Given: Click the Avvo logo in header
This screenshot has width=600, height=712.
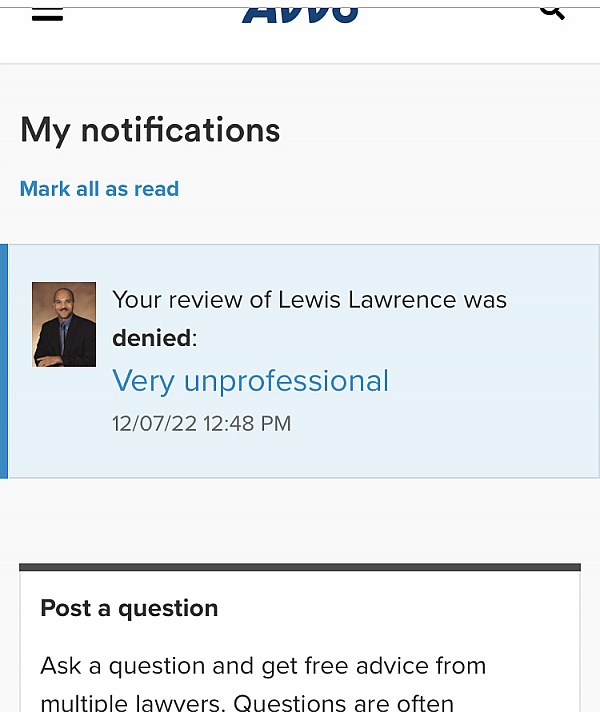Looking at the screenshot, I should (x=300, y=12).
